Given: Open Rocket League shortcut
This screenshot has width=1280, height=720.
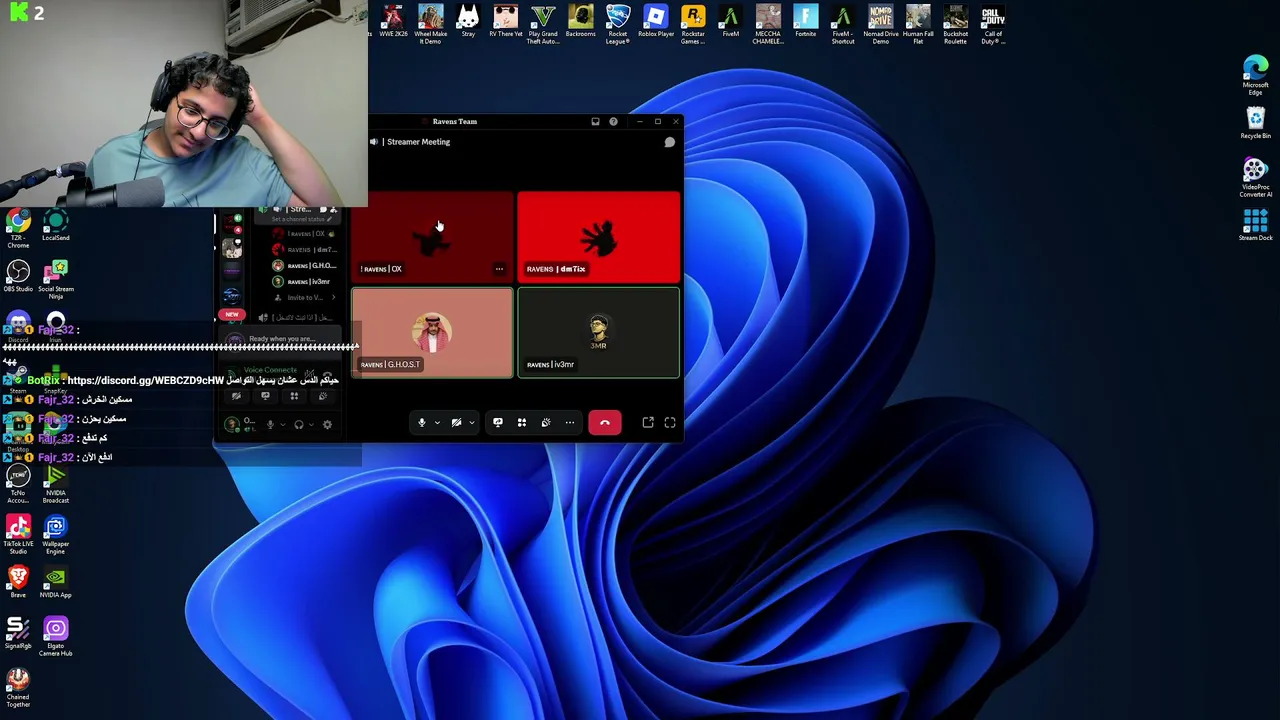Looking at the screenshot, I should pyautogui.click(x=618, y=25).
